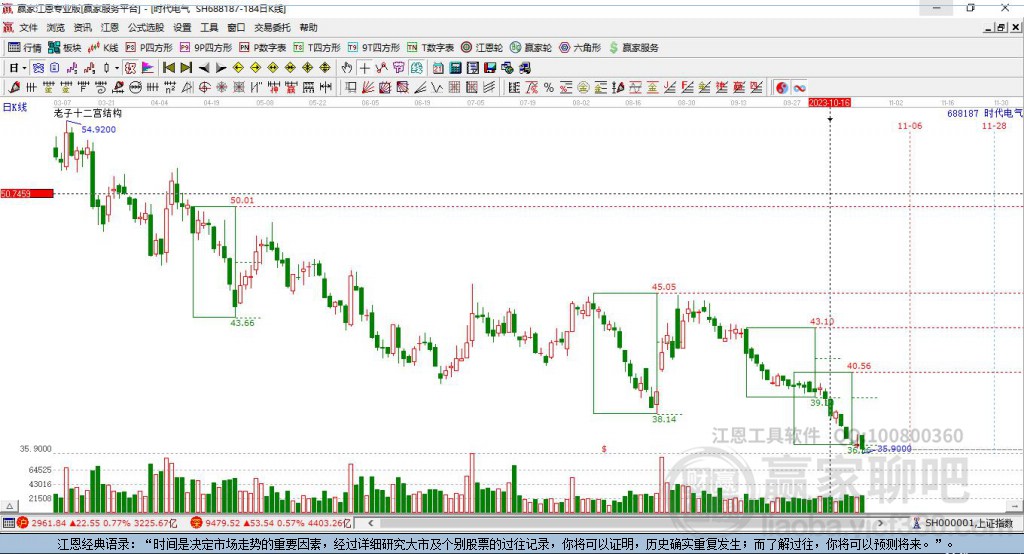1024x554 pixels.
Task: Open the T数字表 tool
Action: (x=430, y=48)
